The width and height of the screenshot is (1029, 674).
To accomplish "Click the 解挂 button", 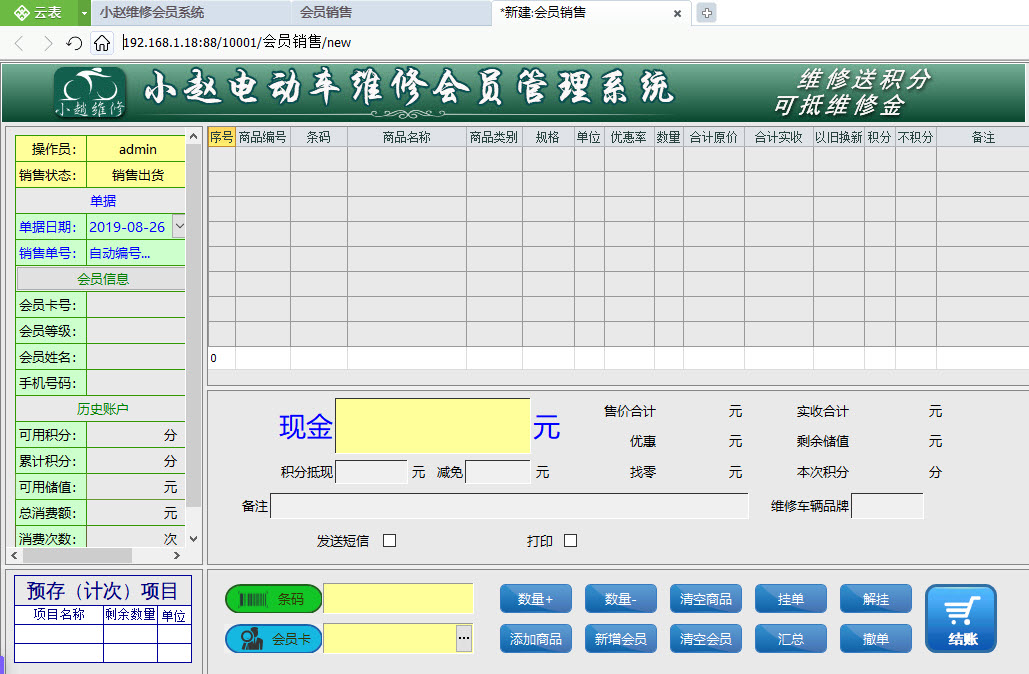I will tap(876, 599).
